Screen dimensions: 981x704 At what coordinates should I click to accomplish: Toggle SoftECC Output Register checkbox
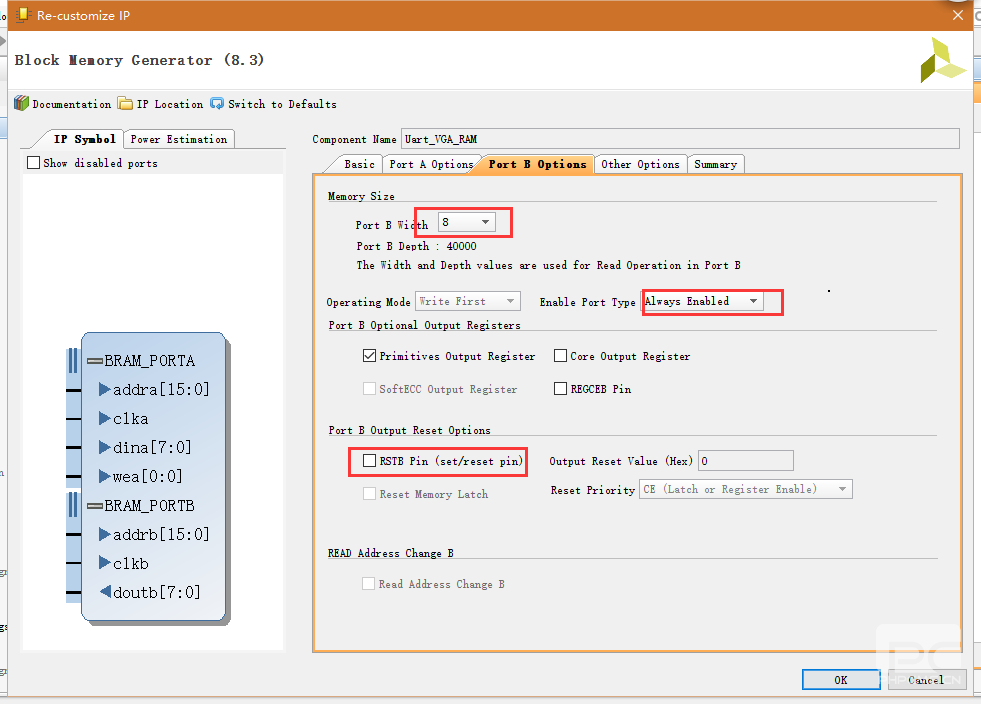(x=369, y=389)
